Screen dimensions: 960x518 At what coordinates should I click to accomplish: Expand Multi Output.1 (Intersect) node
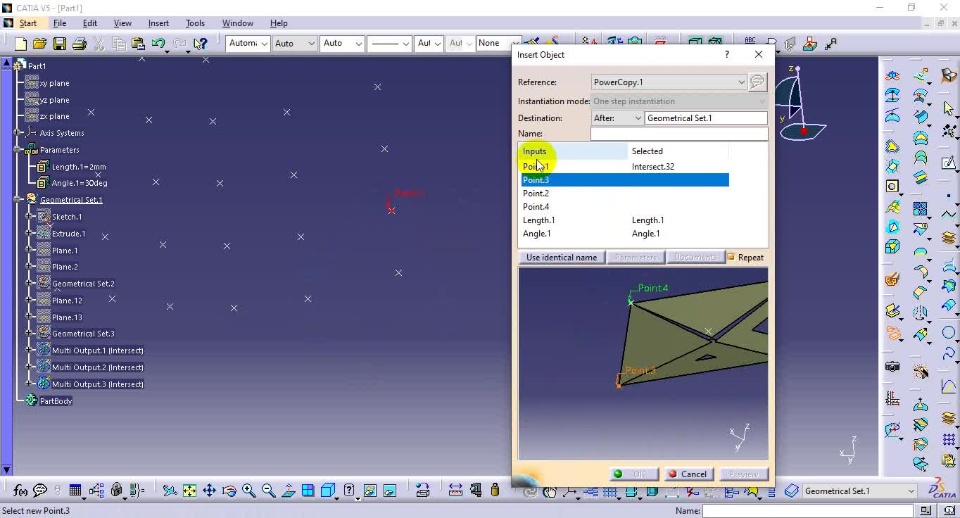29,350
